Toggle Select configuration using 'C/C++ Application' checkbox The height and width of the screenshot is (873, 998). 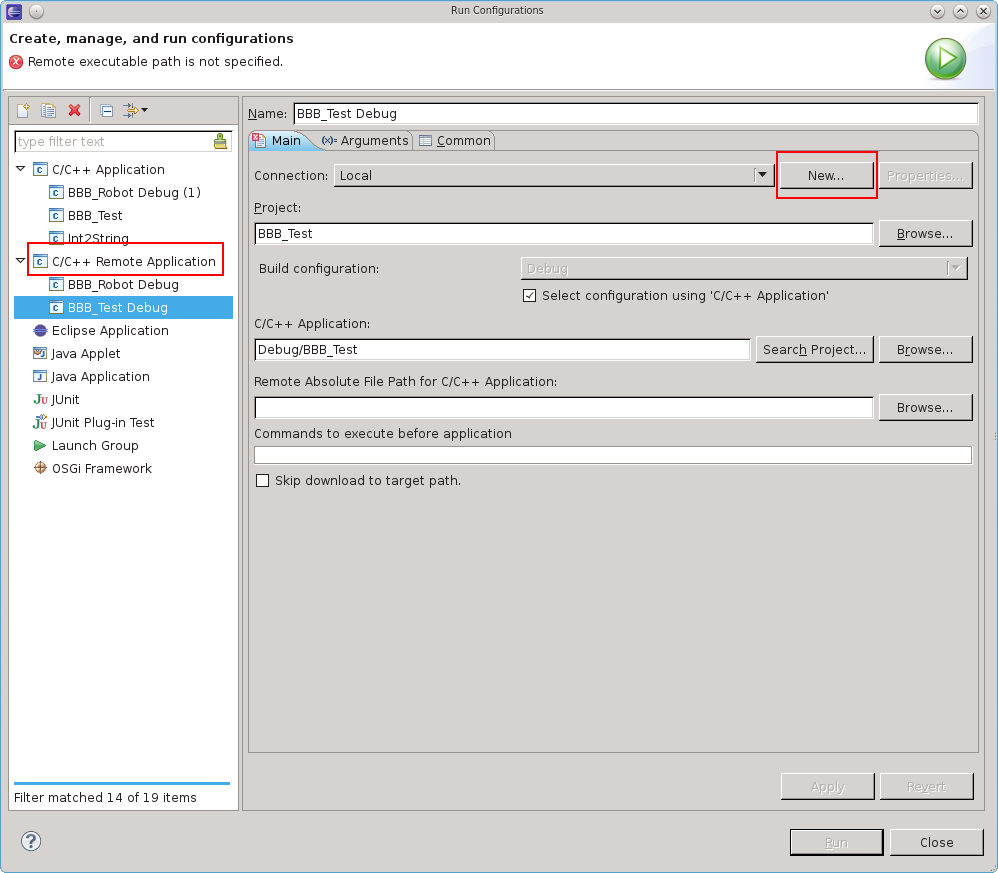click(x=529, y=295)
